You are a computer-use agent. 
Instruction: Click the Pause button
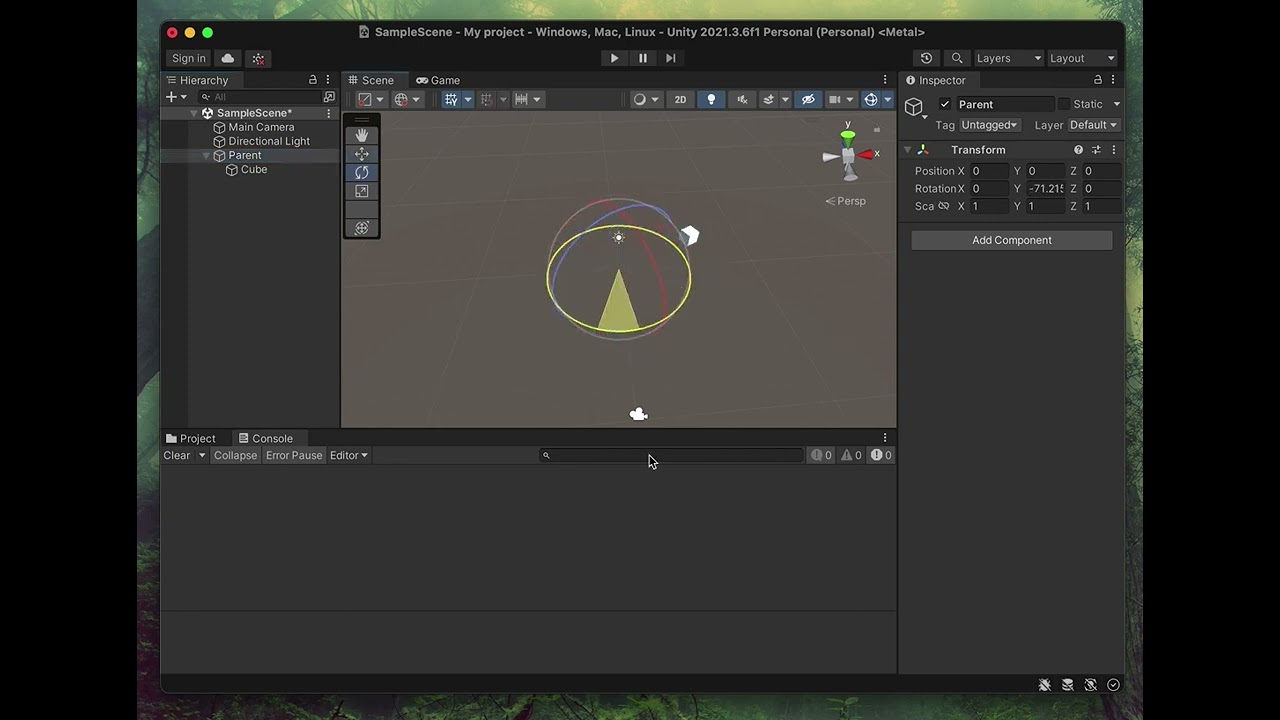click(x=643, y=58)
